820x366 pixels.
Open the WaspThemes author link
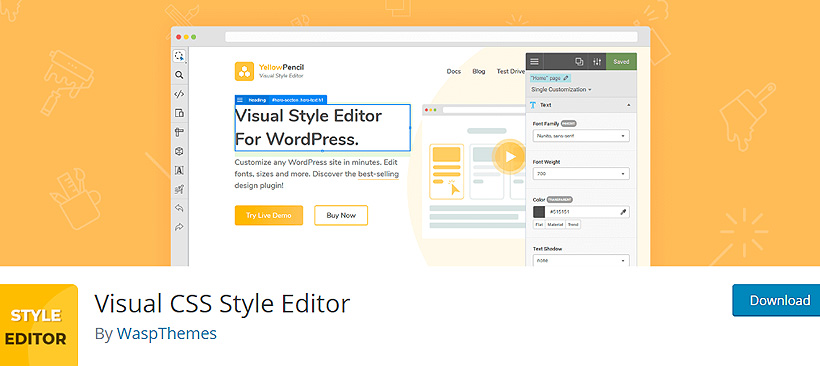coord(167,334)
